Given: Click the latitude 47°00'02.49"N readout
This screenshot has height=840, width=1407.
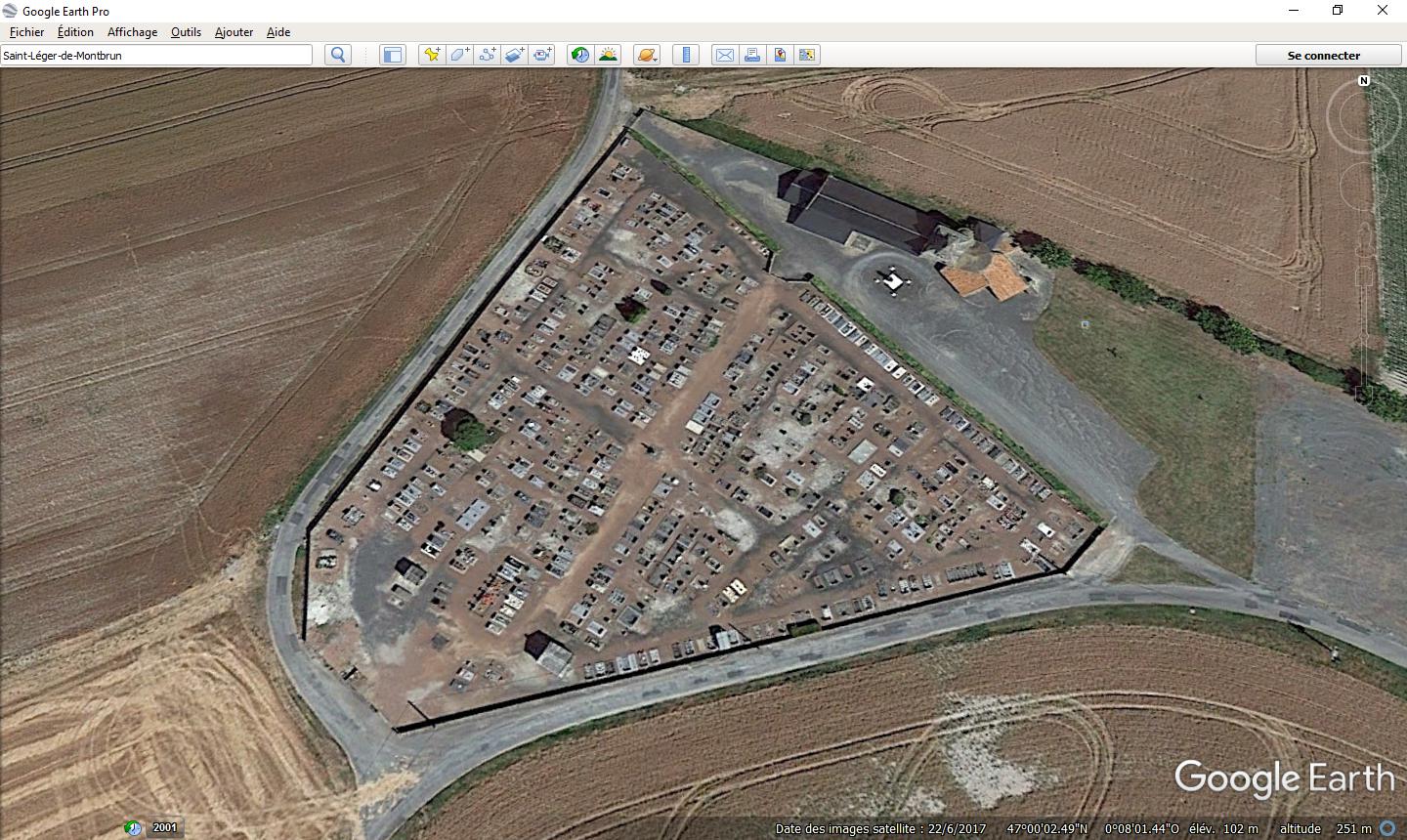Looking at the screenshot, I should click(x=1047, y=828).
